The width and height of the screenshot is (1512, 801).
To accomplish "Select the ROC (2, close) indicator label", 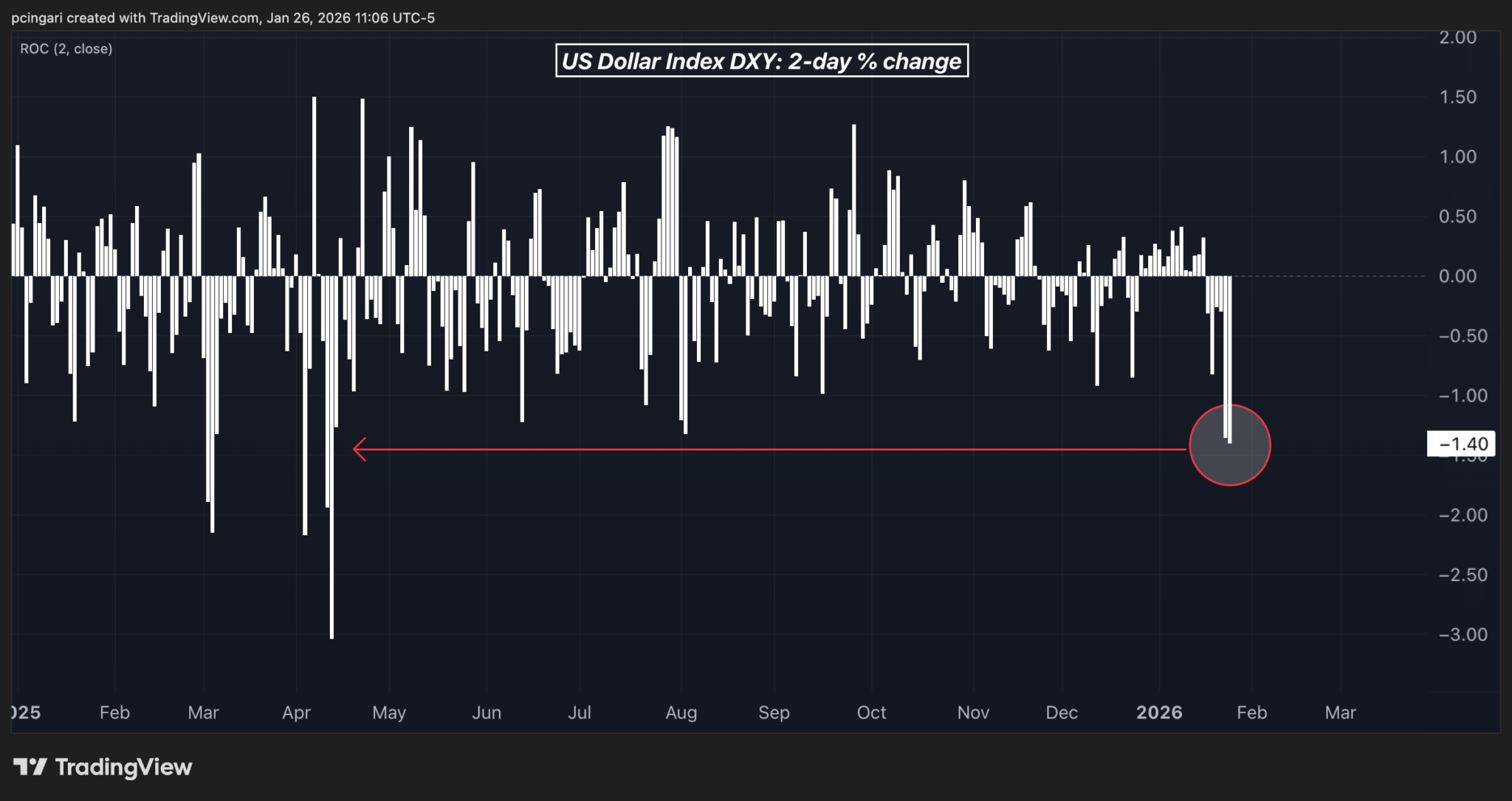I will click(x=65, y=49).
